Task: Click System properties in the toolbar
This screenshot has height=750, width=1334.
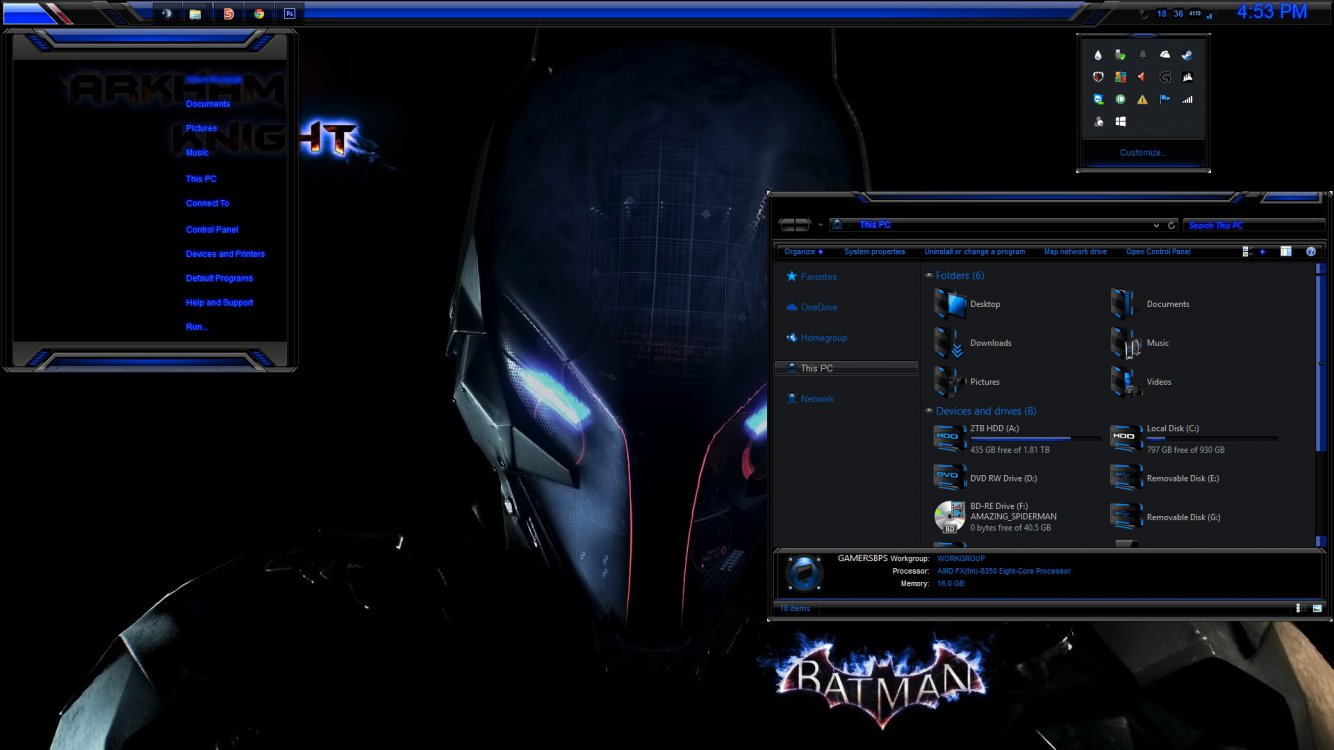Action: [x=874, y=252]
